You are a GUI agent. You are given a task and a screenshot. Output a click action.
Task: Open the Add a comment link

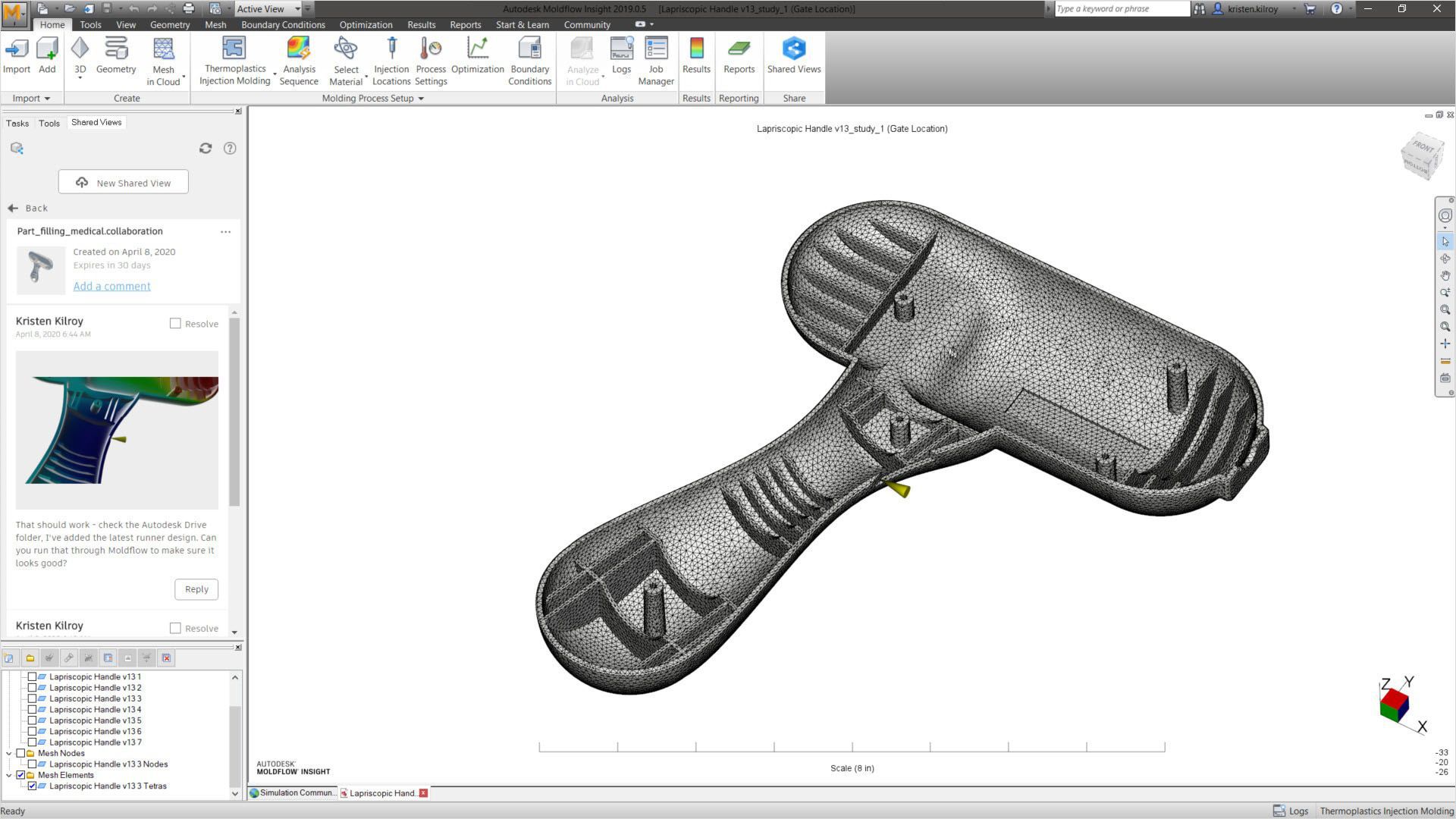click(x=111, y=286)
